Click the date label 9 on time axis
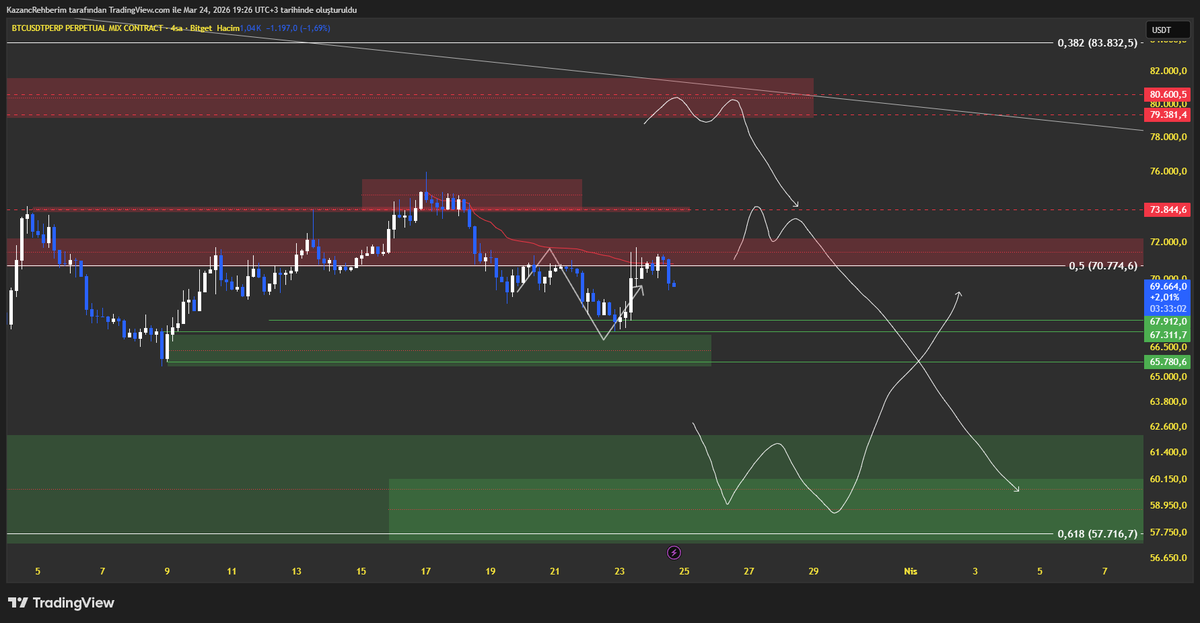 pos(167,572)
